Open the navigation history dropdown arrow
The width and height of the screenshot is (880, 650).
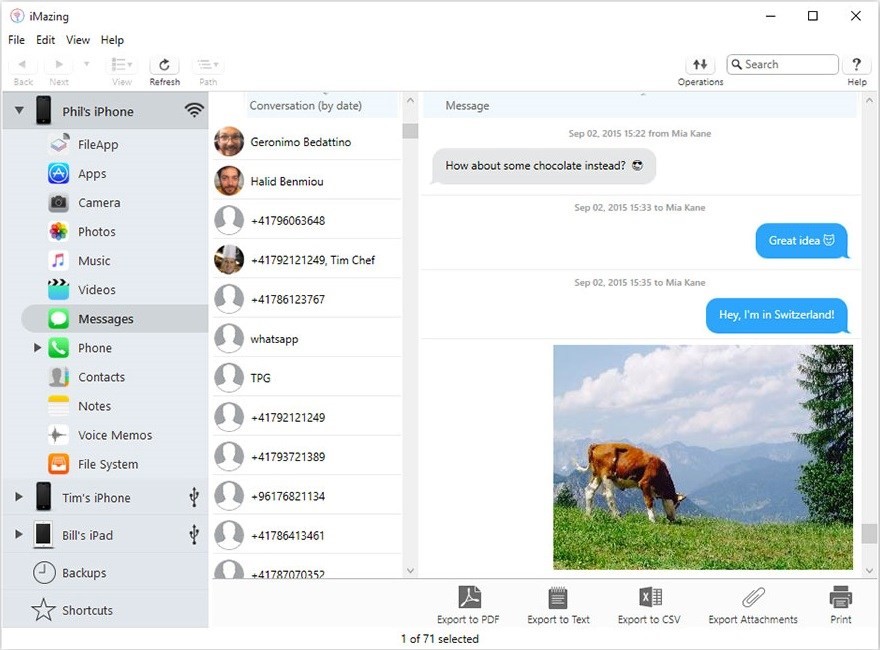pyautogui.click(x=86, y=64)
